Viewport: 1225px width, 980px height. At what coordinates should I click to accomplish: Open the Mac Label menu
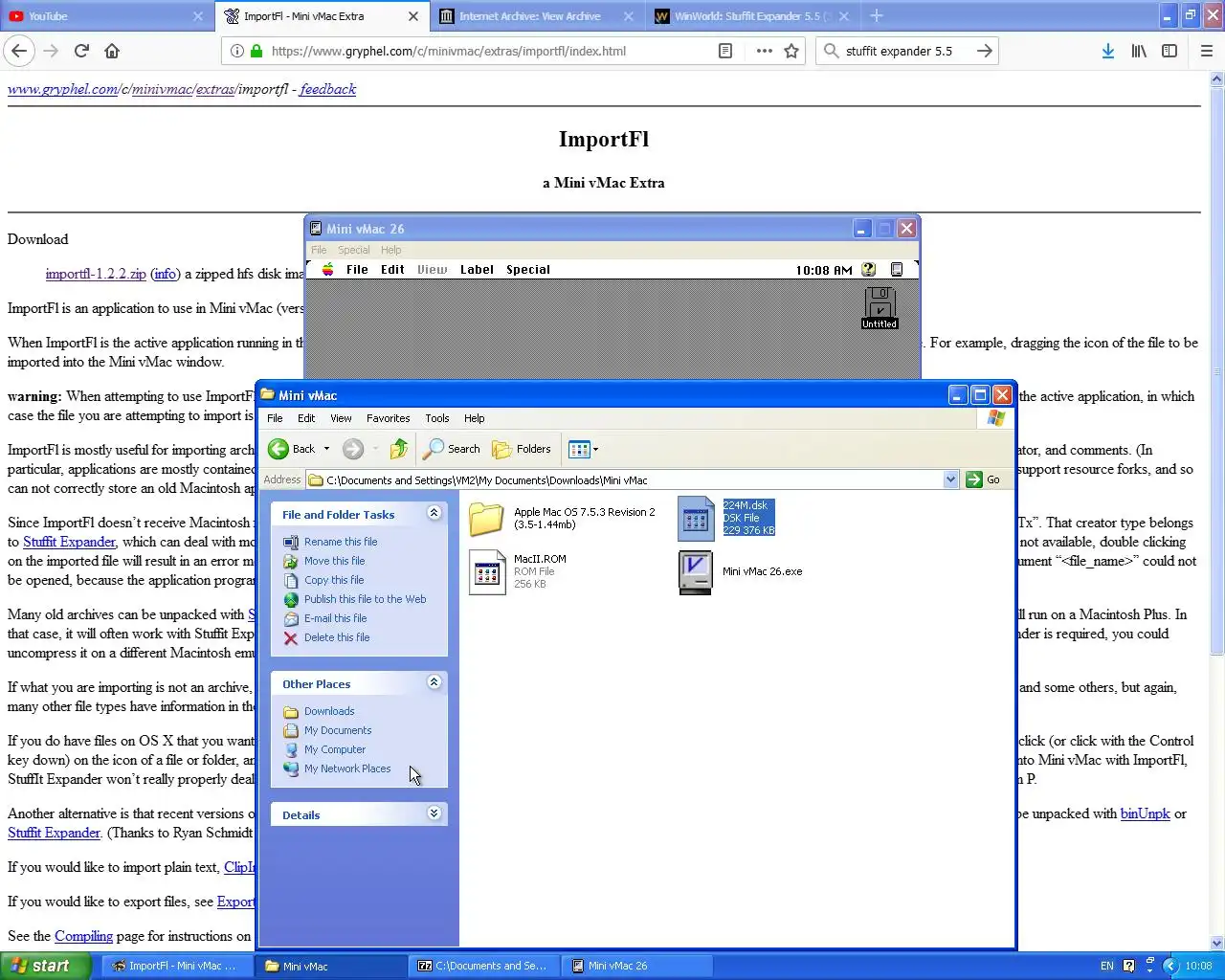coord(477,270)
